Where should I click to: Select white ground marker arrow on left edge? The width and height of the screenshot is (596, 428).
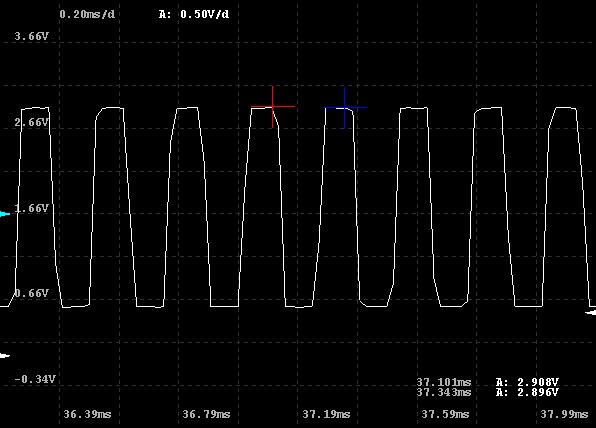pos(5,356)
